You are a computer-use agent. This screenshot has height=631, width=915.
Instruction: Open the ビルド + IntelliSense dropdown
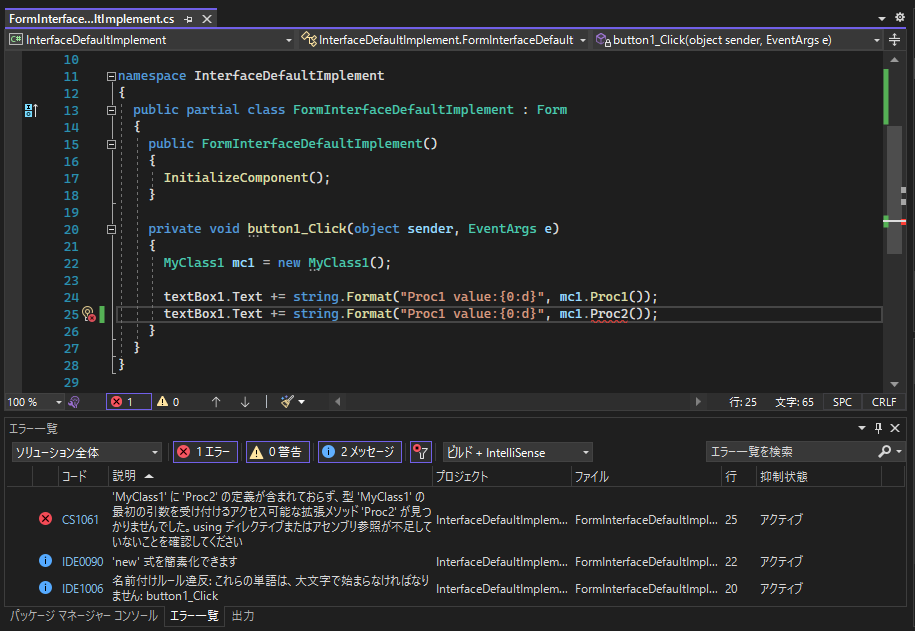click(518, 452)
